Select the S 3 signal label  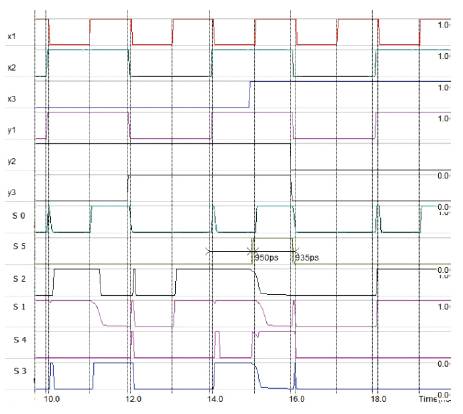(x=20, y=371)
